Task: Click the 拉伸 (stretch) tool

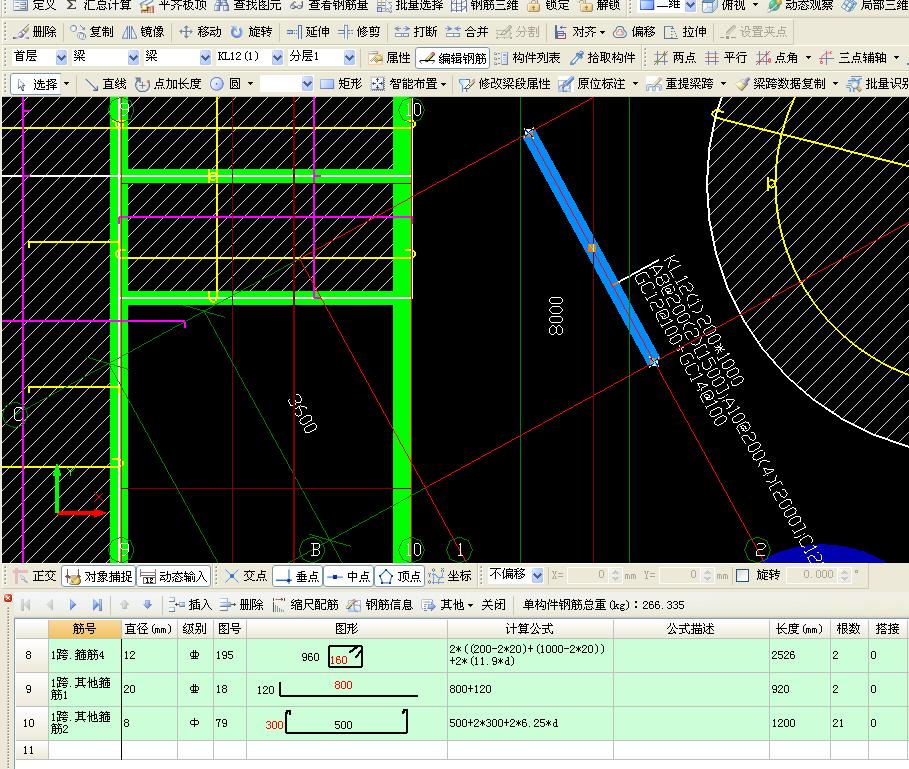Action: point(685,32)
